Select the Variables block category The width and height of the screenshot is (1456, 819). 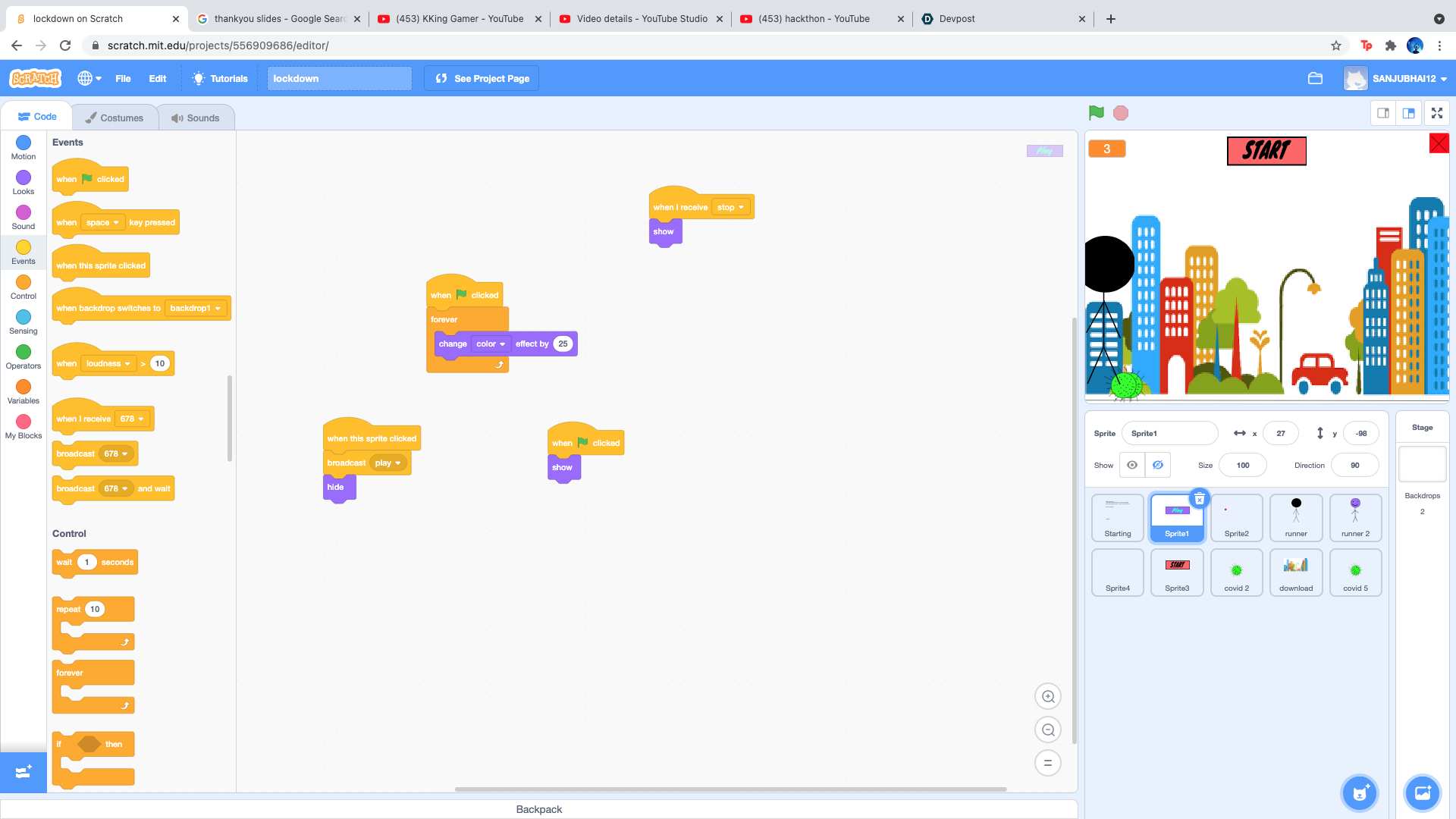tap(24, 392)
